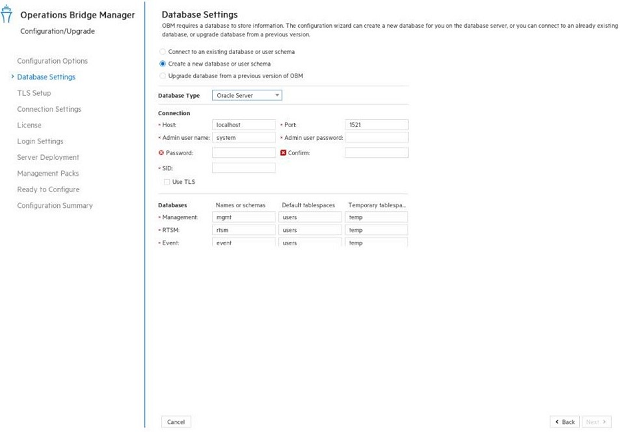Go to Ready to Configure step
The width and height of the screenshot is (620, 432).
tap(48, 190)
